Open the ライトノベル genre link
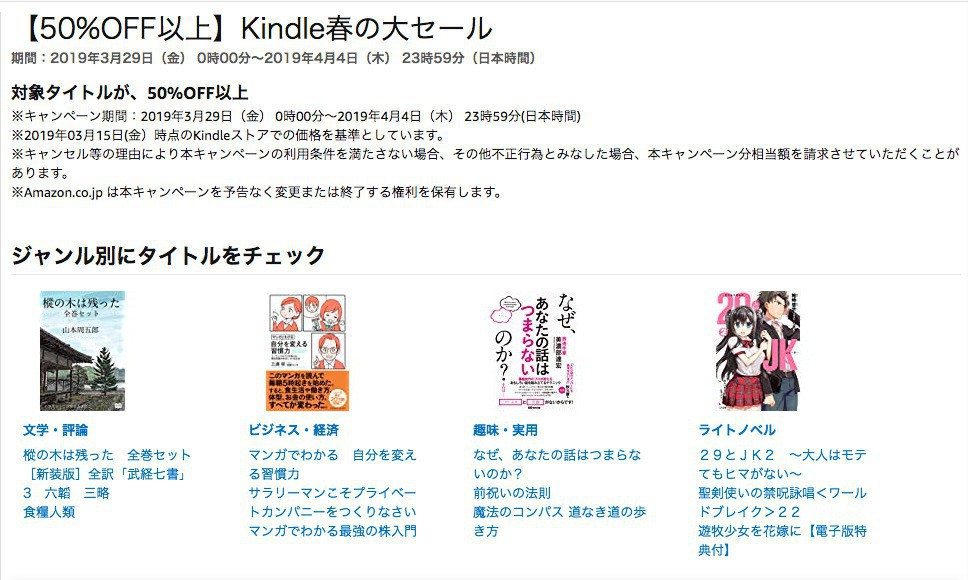The height and width of the screenshot is (580, 968). (x=736, y=430)
